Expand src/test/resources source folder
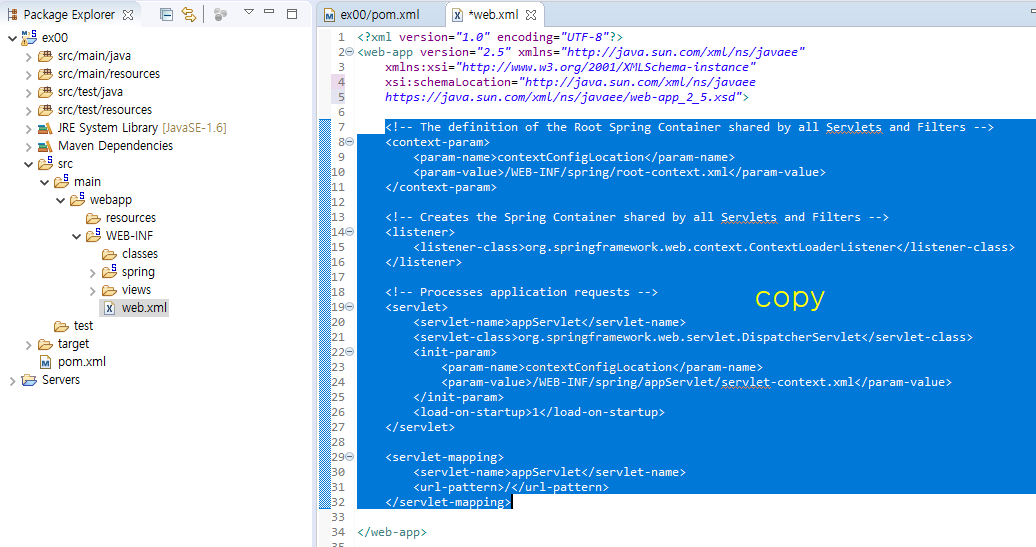The image size is (1036, 547). pyautogui.click(x=28, y=110)
